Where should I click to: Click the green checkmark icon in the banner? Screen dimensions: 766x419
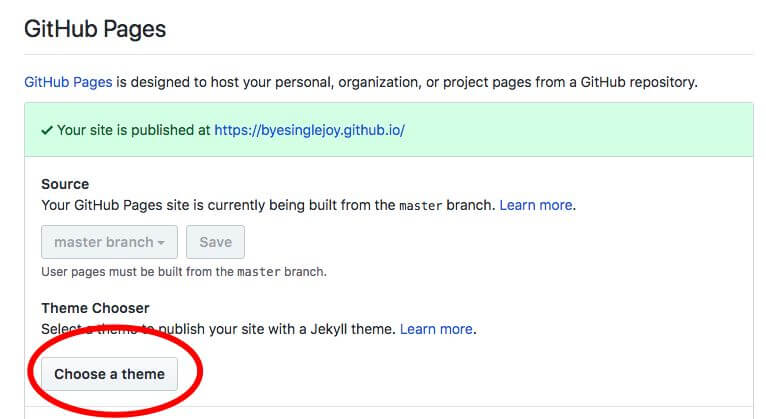pyautogui.click(x=47, y=131)
